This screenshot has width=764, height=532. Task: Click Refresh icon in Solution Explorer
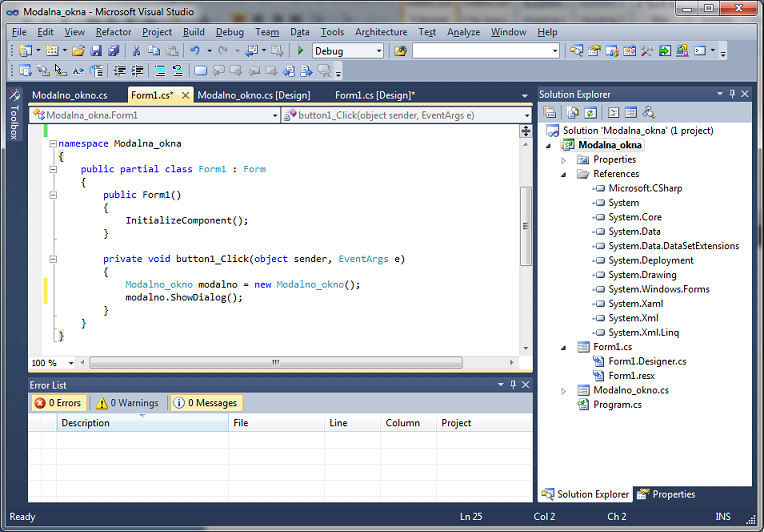pos(591,113)
